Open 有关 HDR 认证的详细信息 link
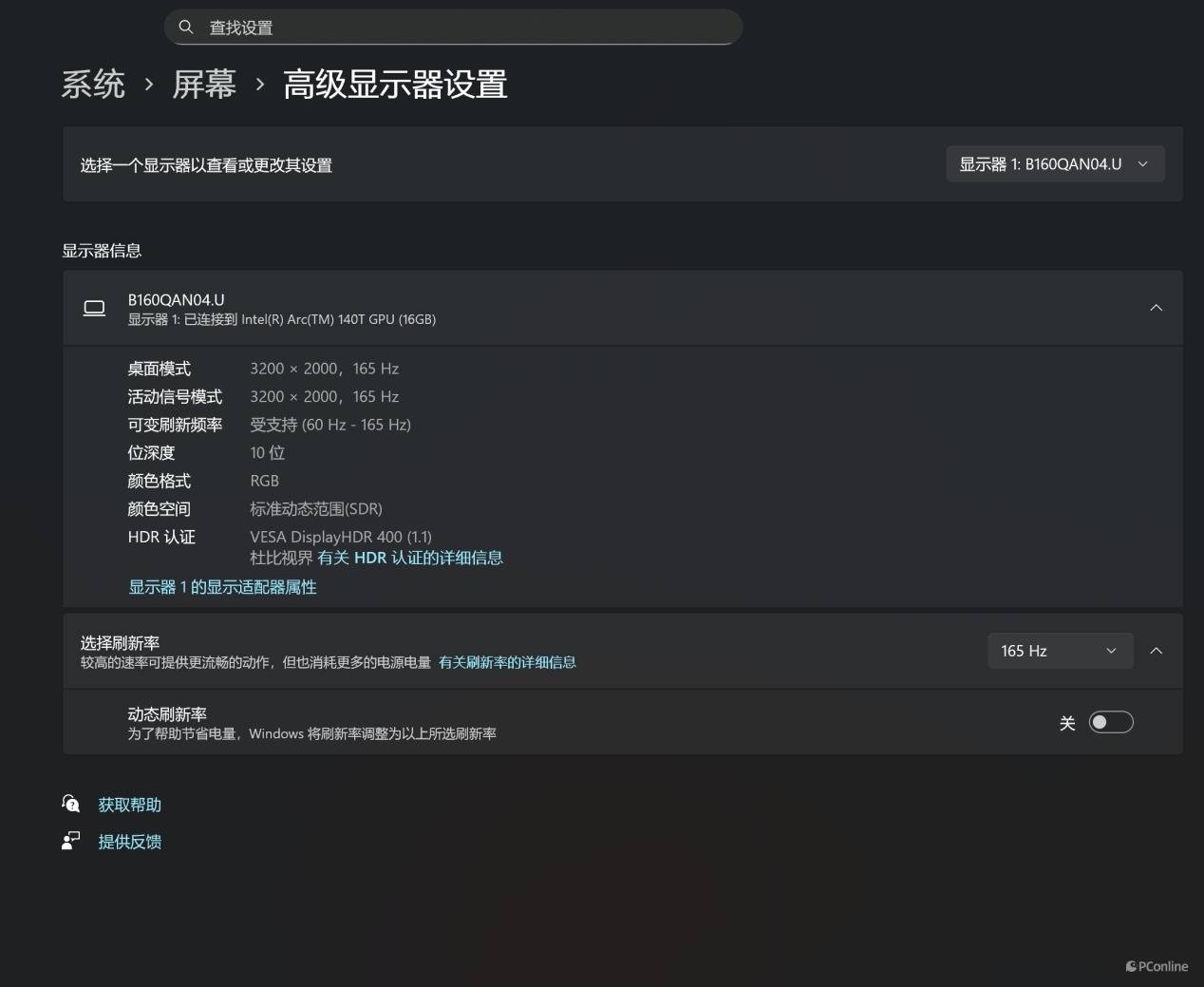 pyautogui.click(x=410, y=558)
